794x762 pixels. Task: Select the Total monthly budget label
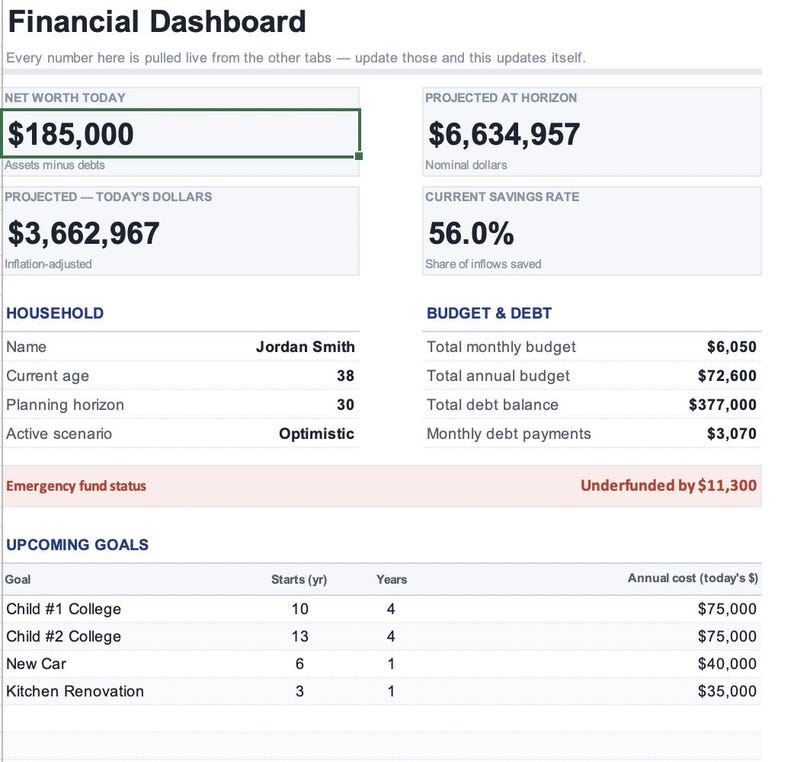point(501,347)
